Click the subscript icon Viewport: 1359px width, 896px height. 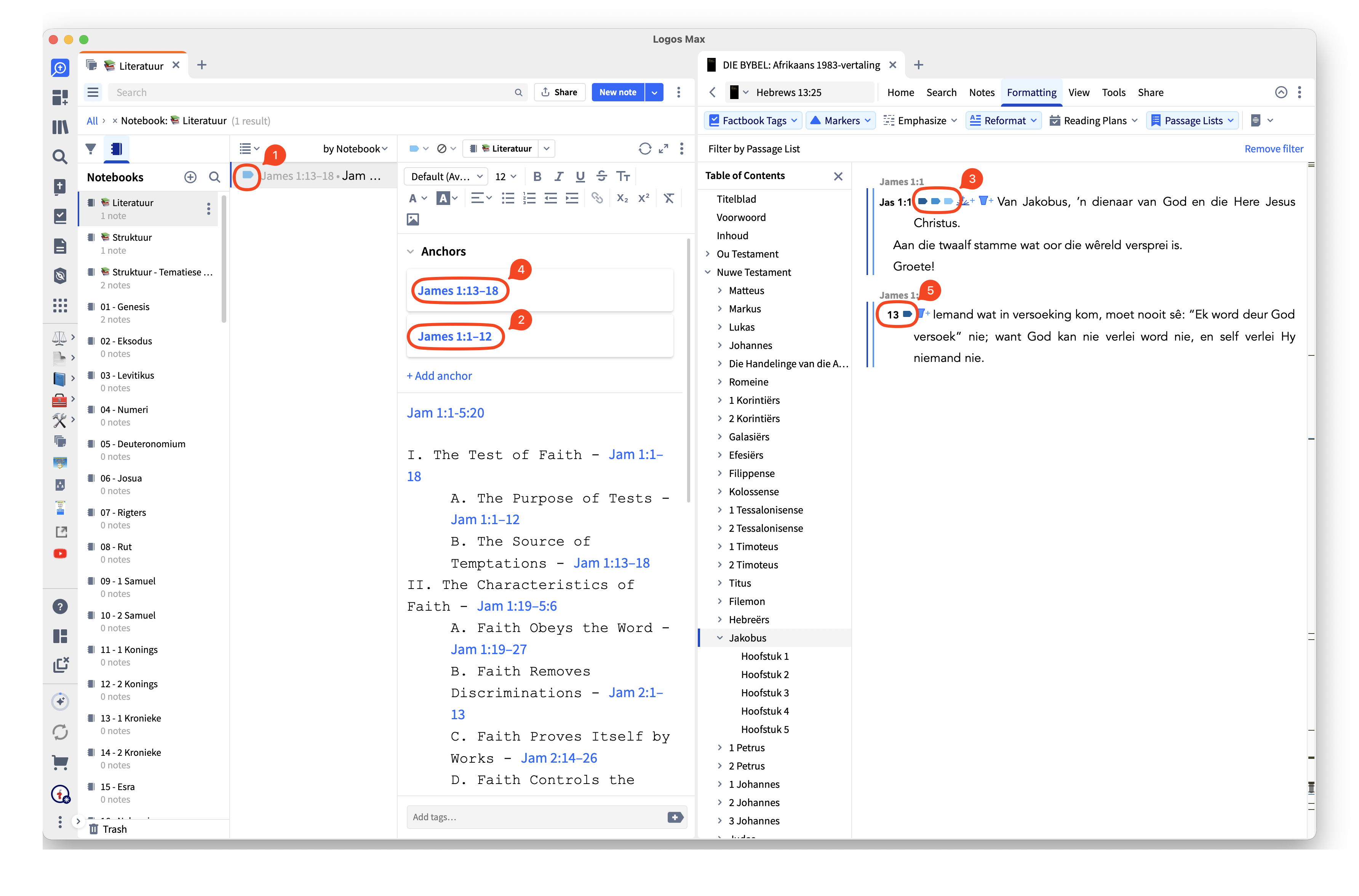[622, 198]
